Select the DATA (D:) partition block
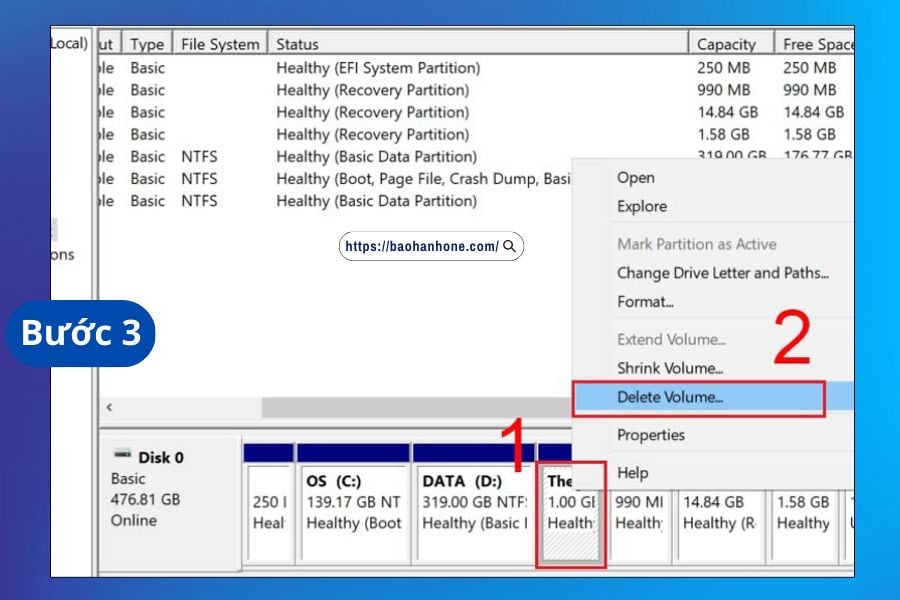This screenshot has height=600, width=900. coord(470,510)
